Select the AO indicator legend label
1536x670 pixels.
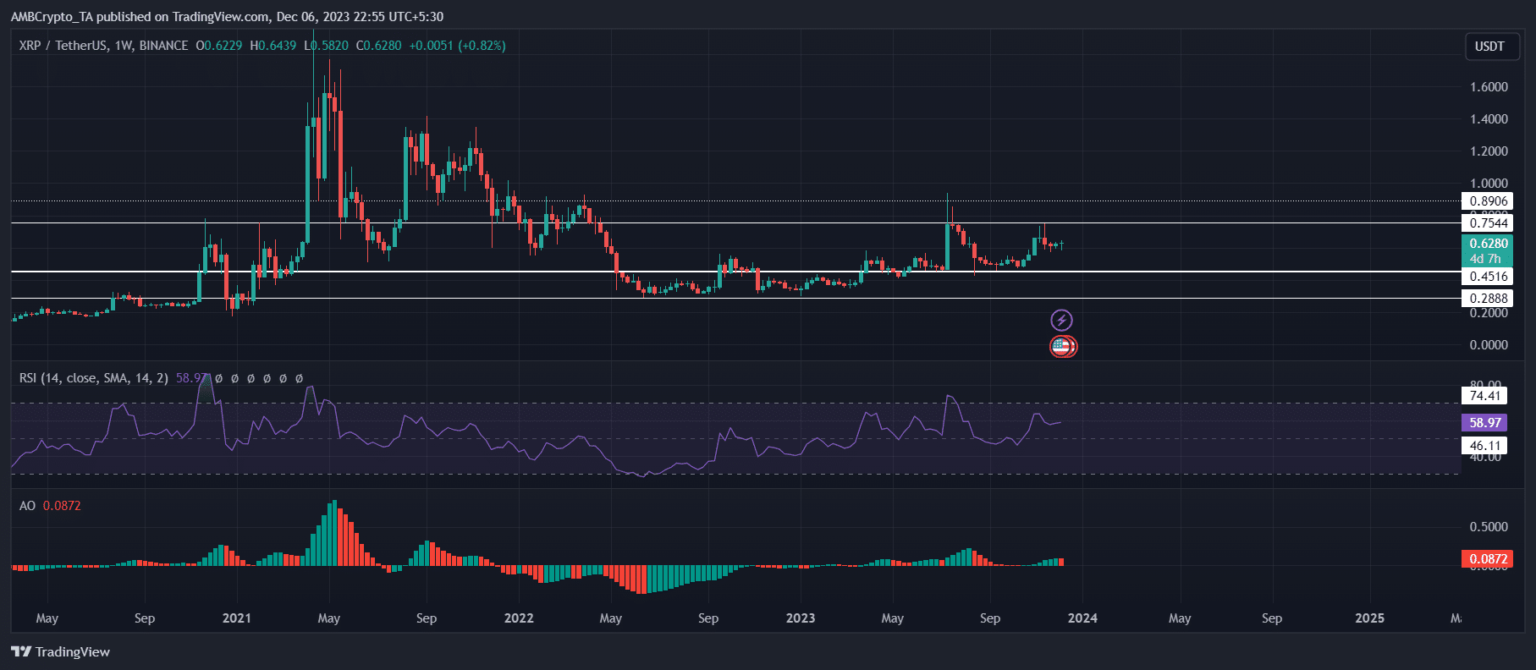(x=27, y=506)
